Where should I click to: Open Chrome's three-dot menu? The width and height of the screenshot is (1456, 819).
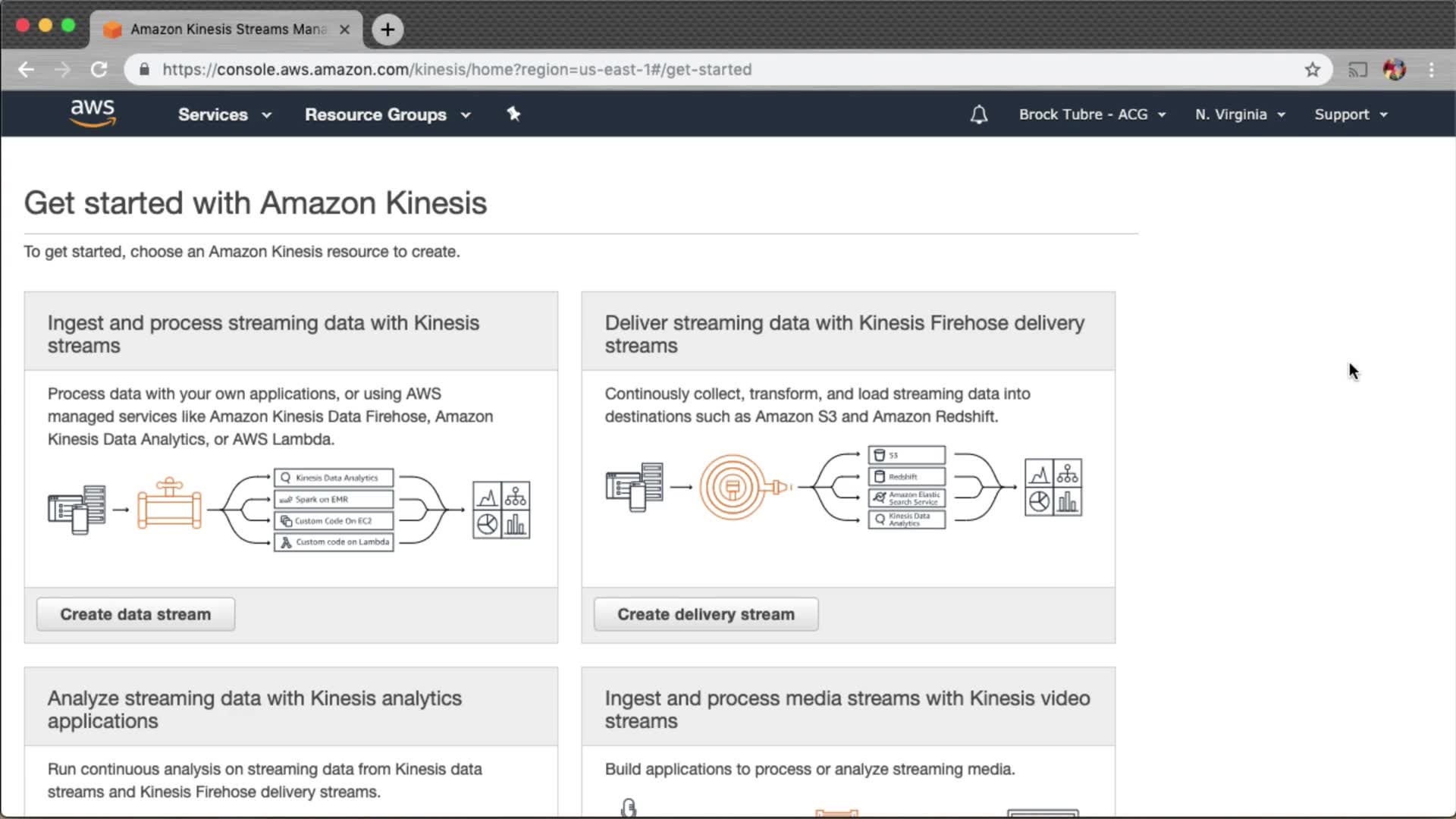(1432, 70)
